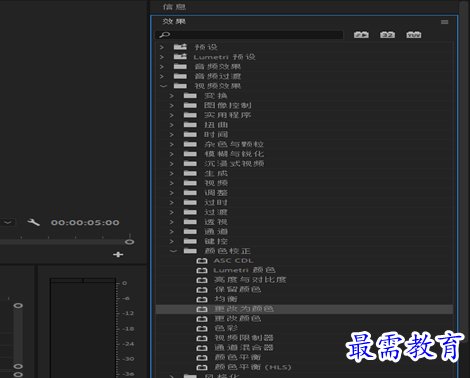Viewport: 470px width, 378px height.
Task: Click the 音频过渡 folder icon
Action: (180, 76)
